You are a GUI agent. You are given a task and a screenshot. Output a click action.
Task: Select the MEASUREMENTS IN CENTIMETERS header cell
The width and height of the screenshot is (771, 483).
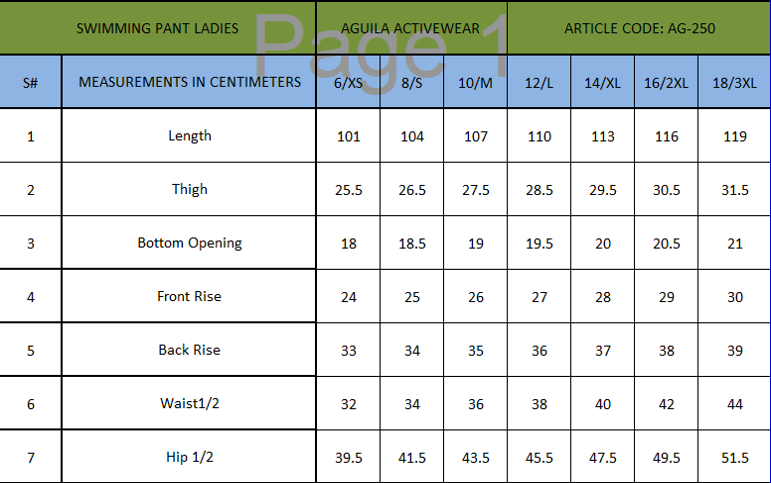pyautogui.click(x=189, y=82)
